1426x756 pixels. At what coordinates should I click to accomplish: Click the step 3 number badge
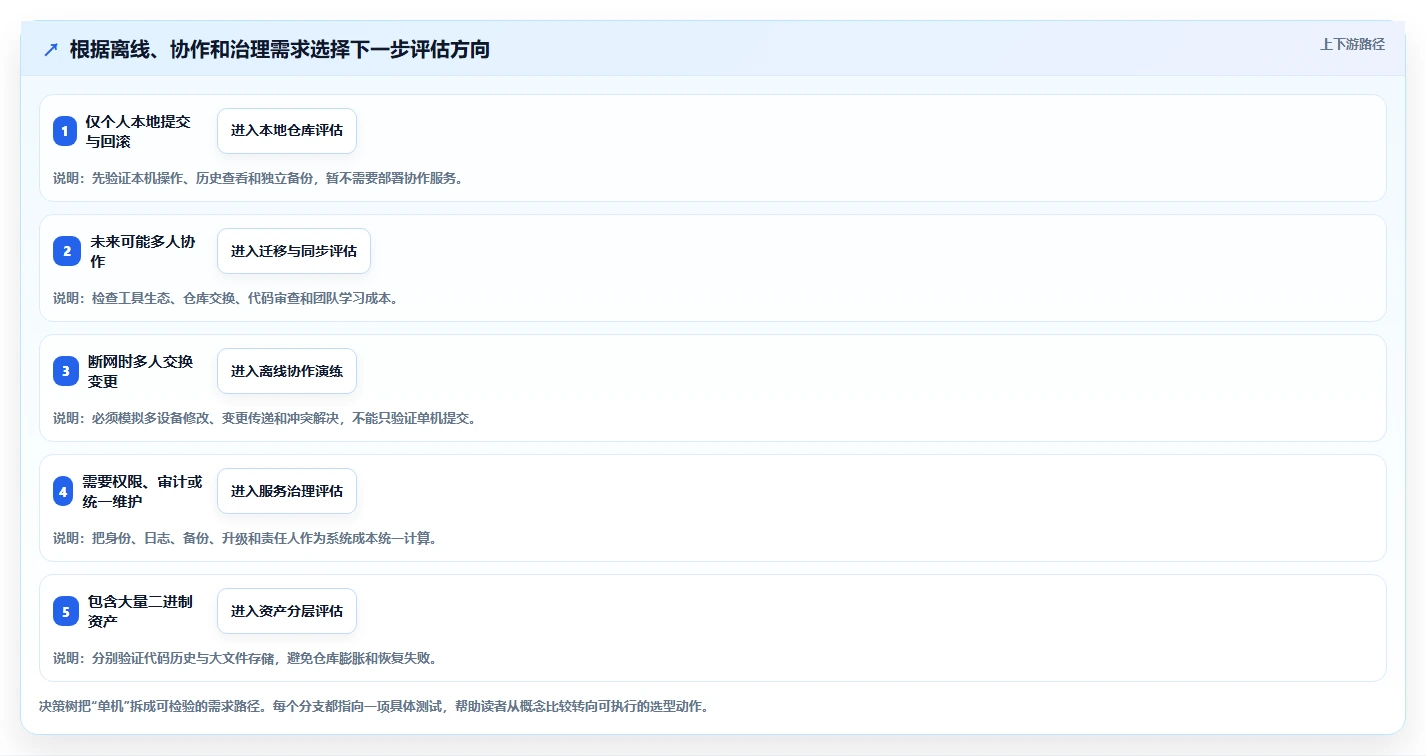click(66, 371)
